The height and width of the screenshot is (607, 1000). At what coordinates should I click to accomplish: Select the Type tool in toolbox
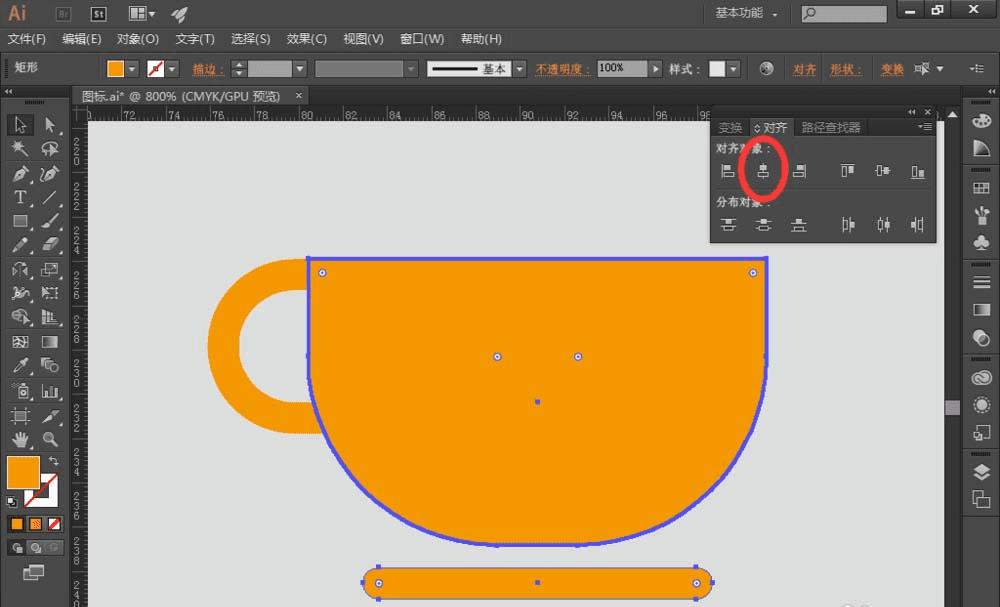pos(20,198)
